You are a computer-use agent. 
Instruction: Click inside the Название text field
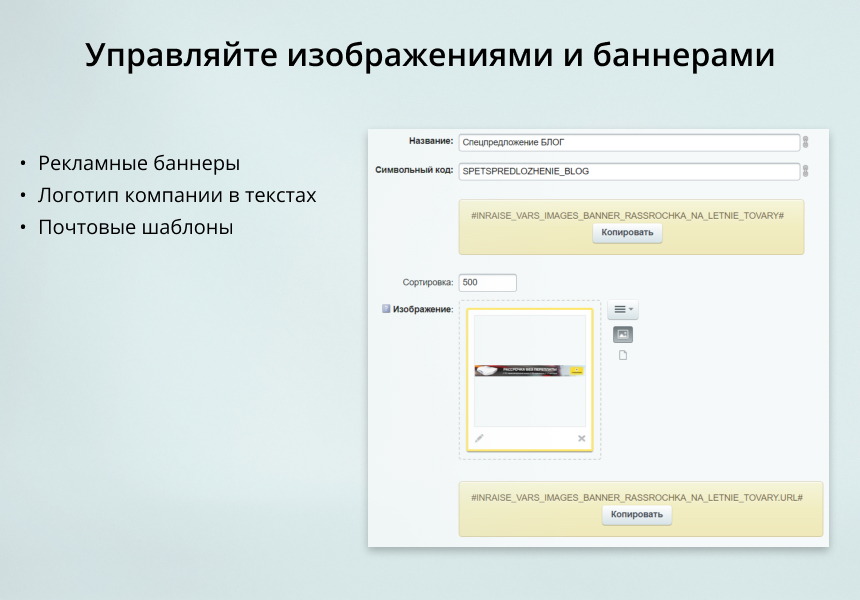coord(628,142)
